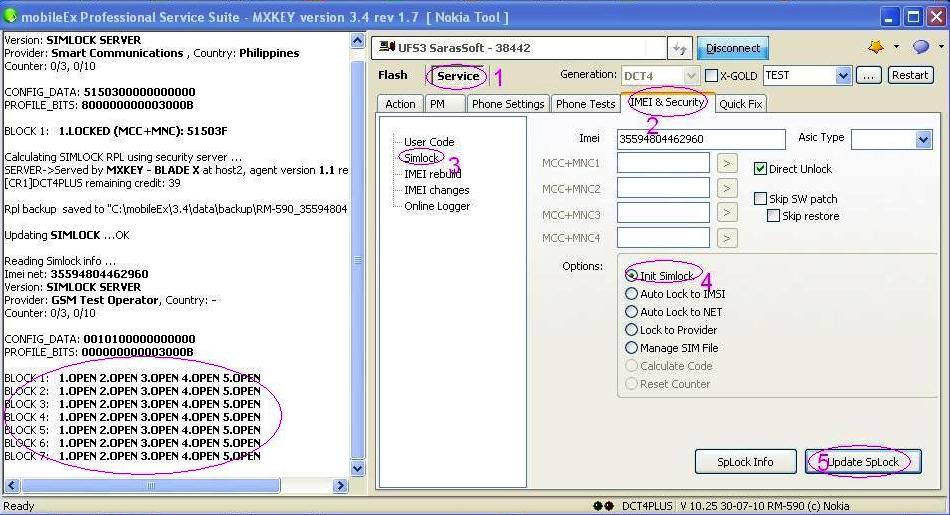Image resolution: width=950 pixels, height=515 pixels.
Task: Select IMEI changes in the tree
Action: click(x=436, y=190)
